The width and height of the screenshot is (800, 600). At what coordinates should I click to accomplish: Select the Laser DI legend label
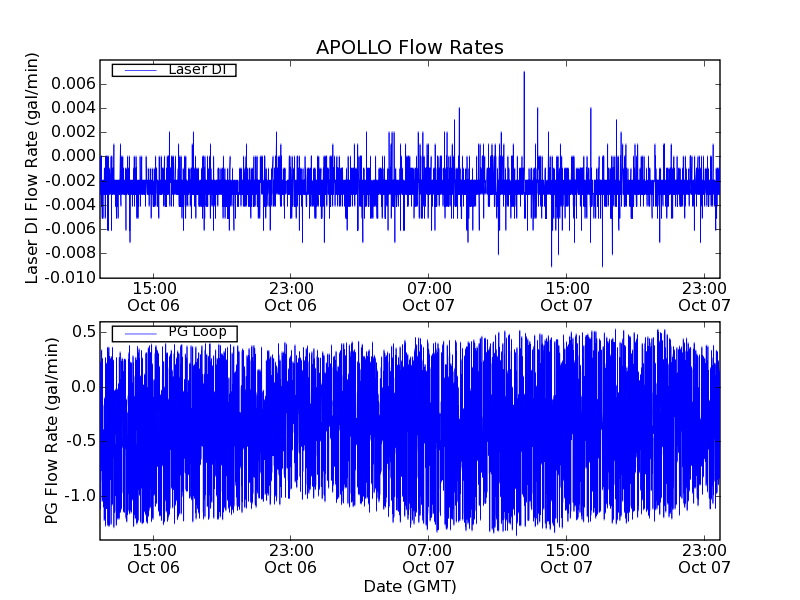point(196,70)
